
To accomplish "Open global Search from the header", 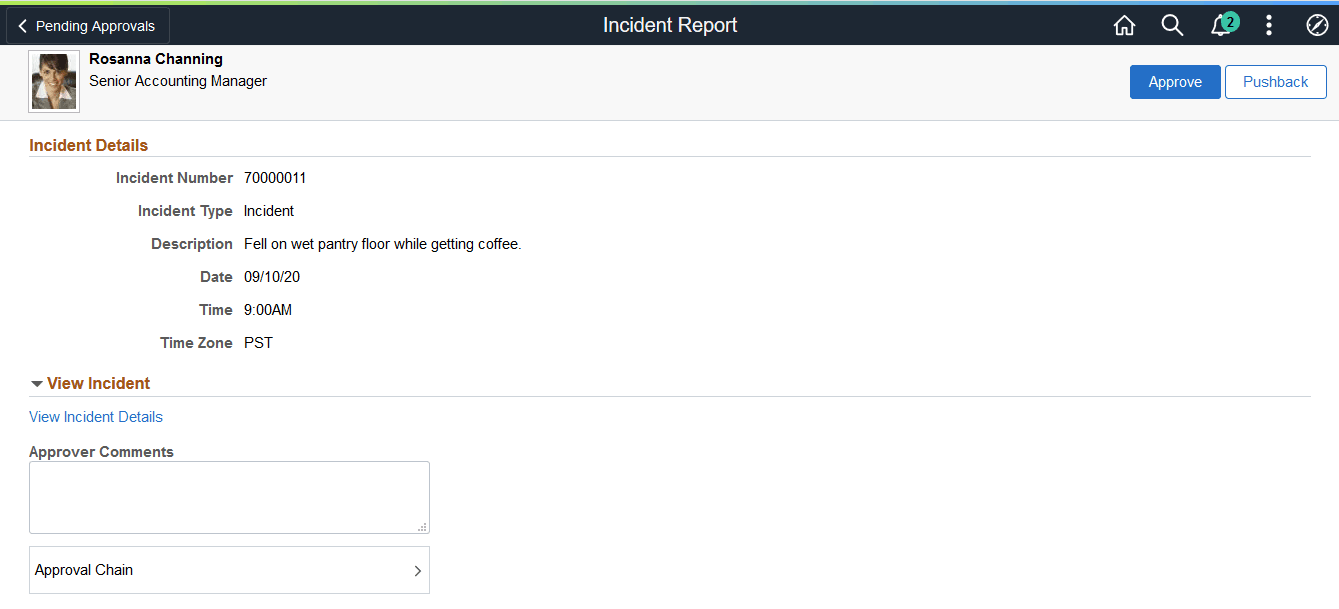I will tap(1172, 25).
